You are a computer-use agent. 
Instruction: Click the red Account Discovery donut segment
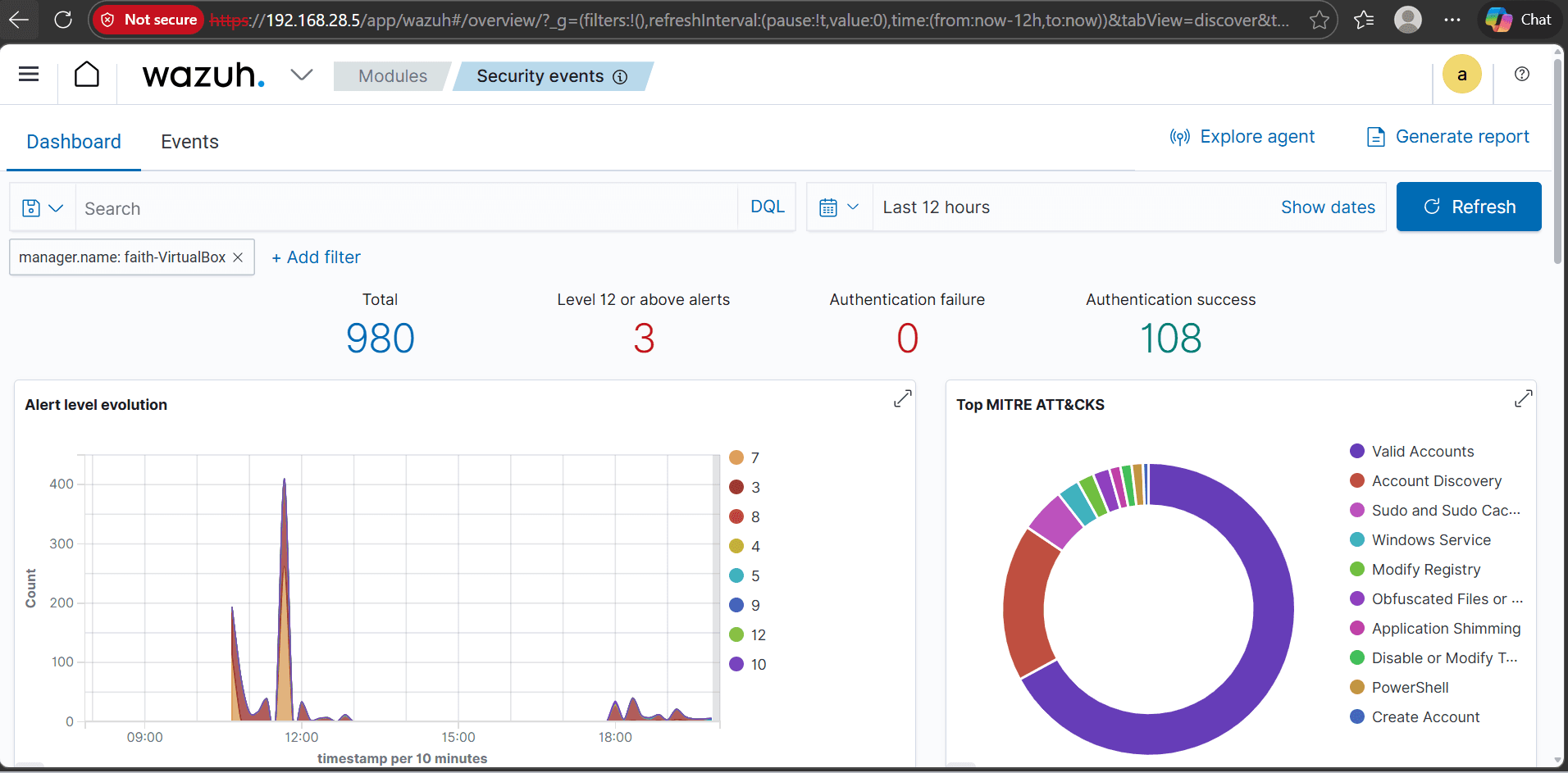pyautogui.click(x=1025, y=605)
